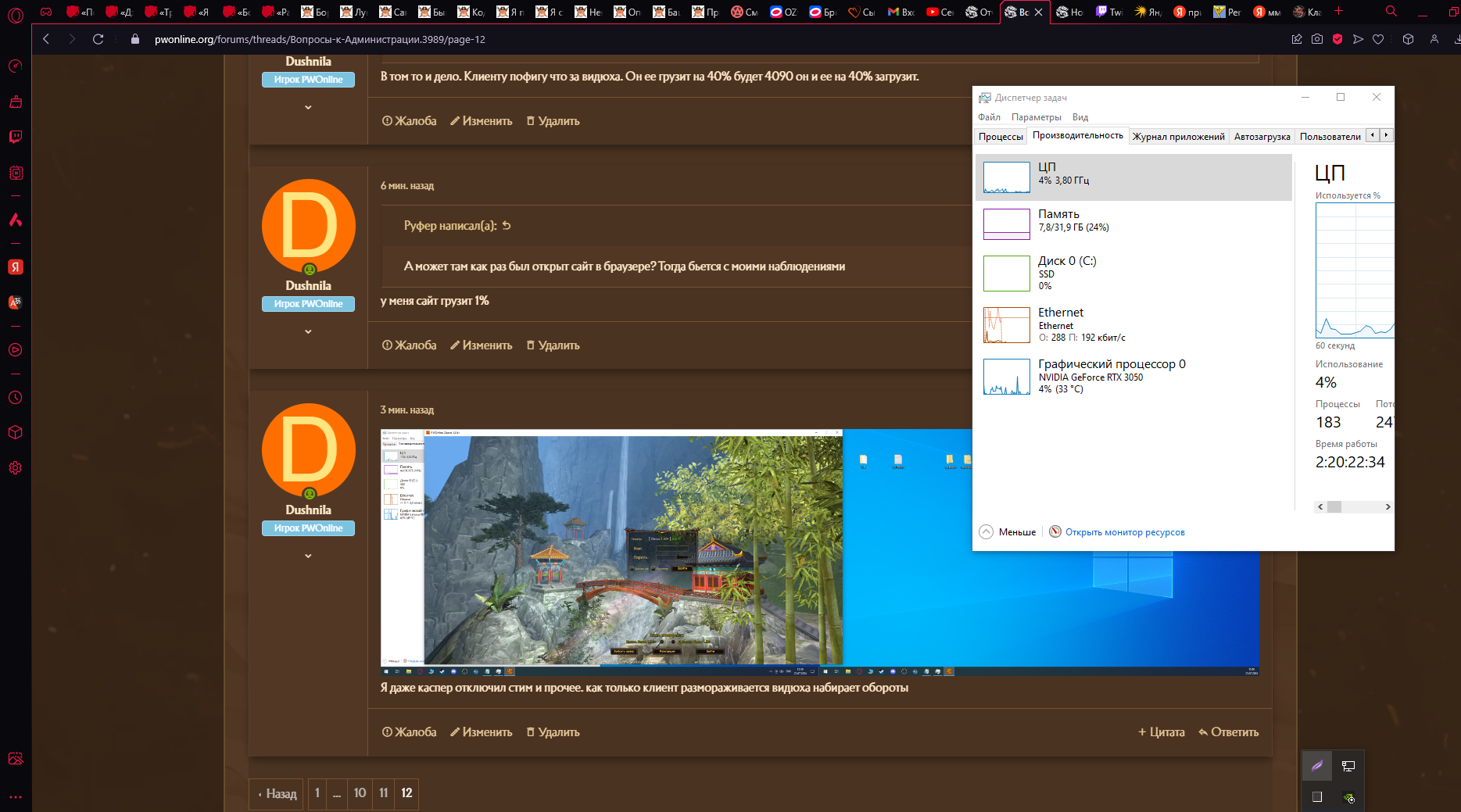Screen dimensions: 1461x812
Task: Open the GX Corner gamepad icon
Action: 46,12
